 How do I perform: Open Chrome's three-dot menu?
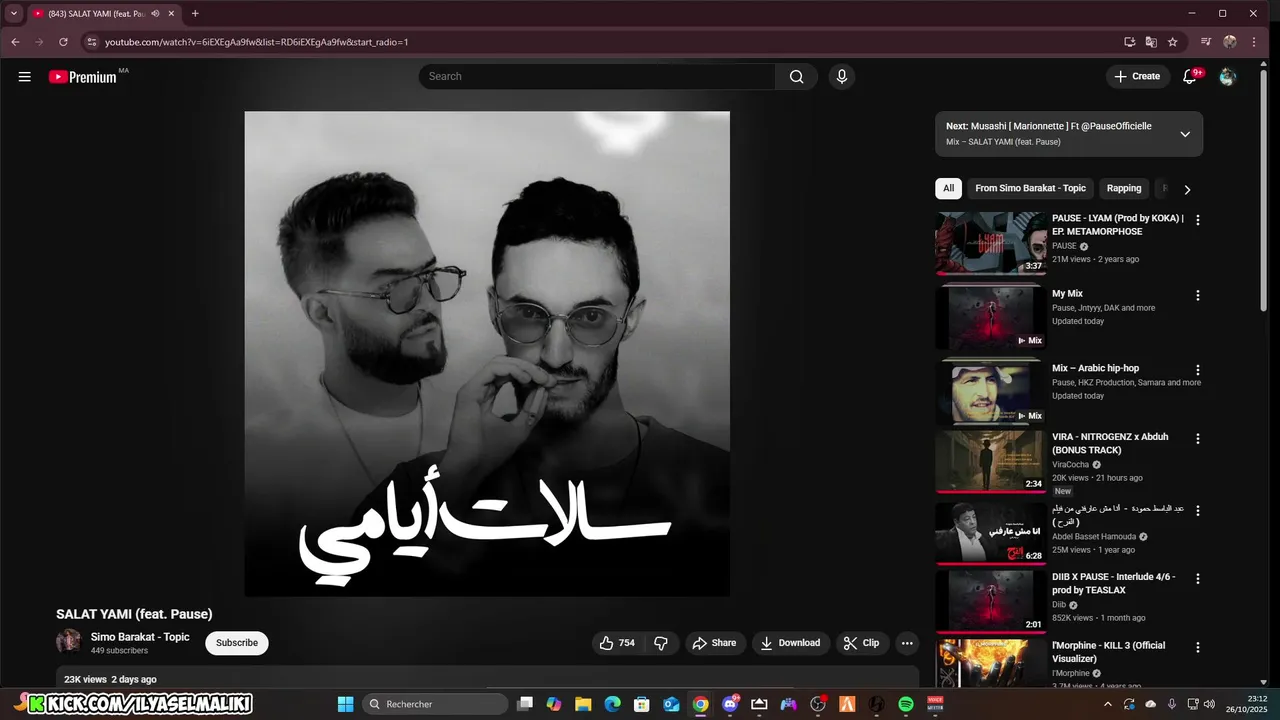tap(1255, 42)
